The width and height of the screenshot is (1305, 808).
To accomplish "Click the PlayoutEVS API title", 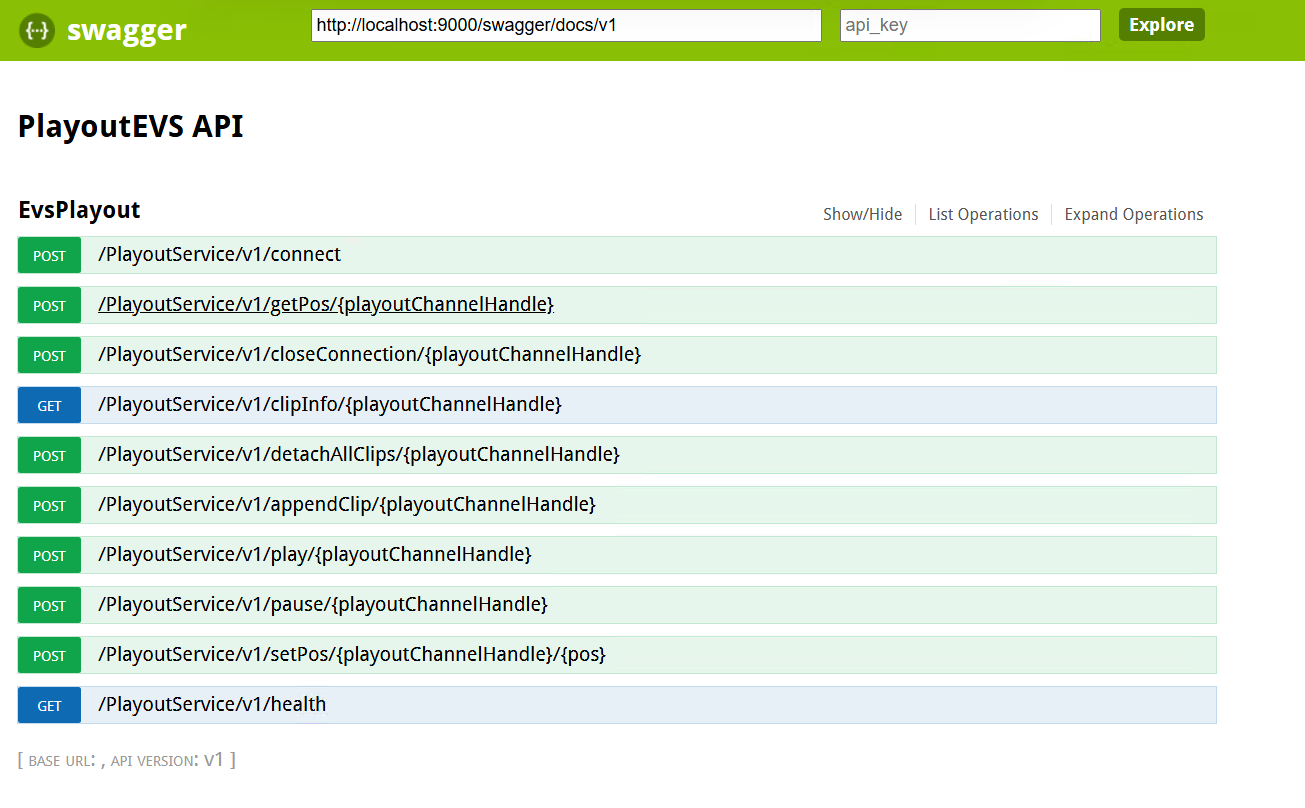I will (x=131, y=127).
